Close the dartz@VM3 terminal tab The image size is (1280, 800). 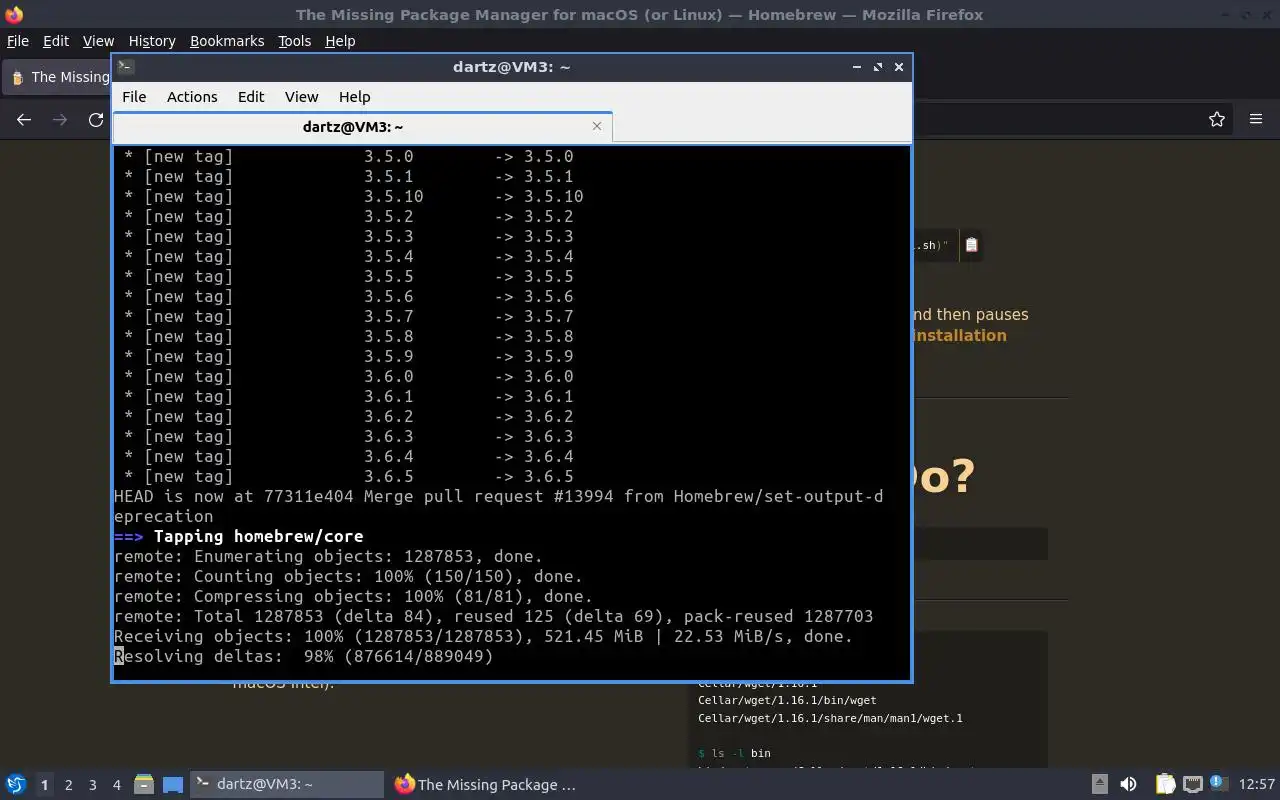point(597,126)
